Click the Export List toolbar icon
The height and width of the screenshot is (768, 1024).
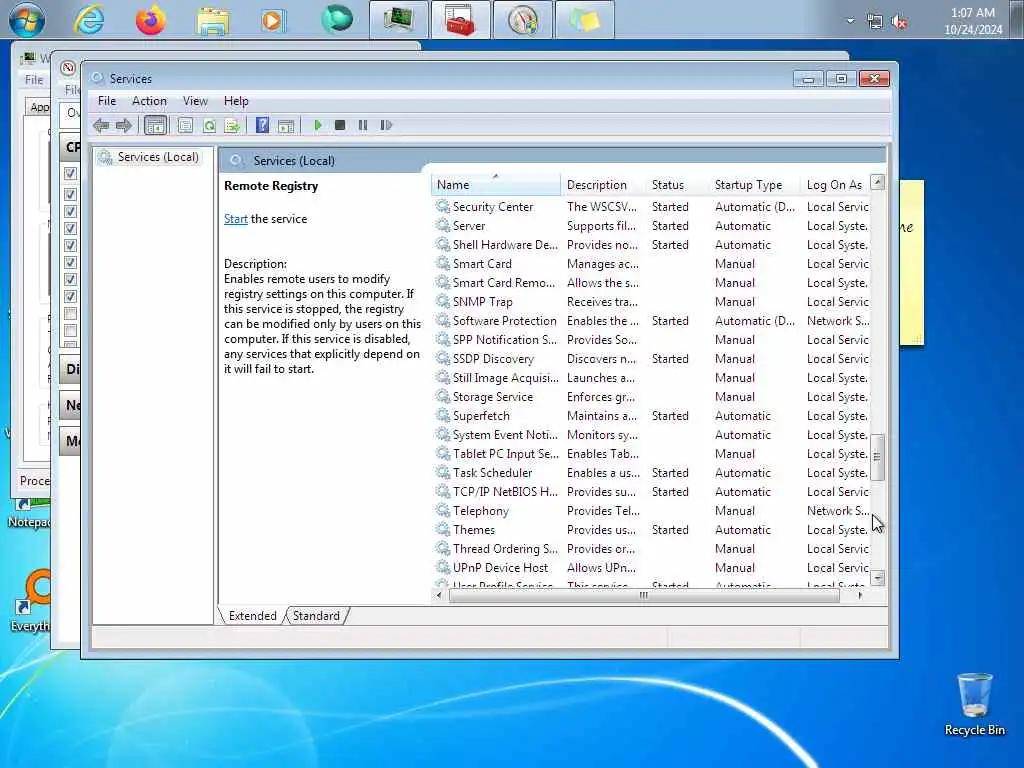pyautogui.click(x=232, y=125)
